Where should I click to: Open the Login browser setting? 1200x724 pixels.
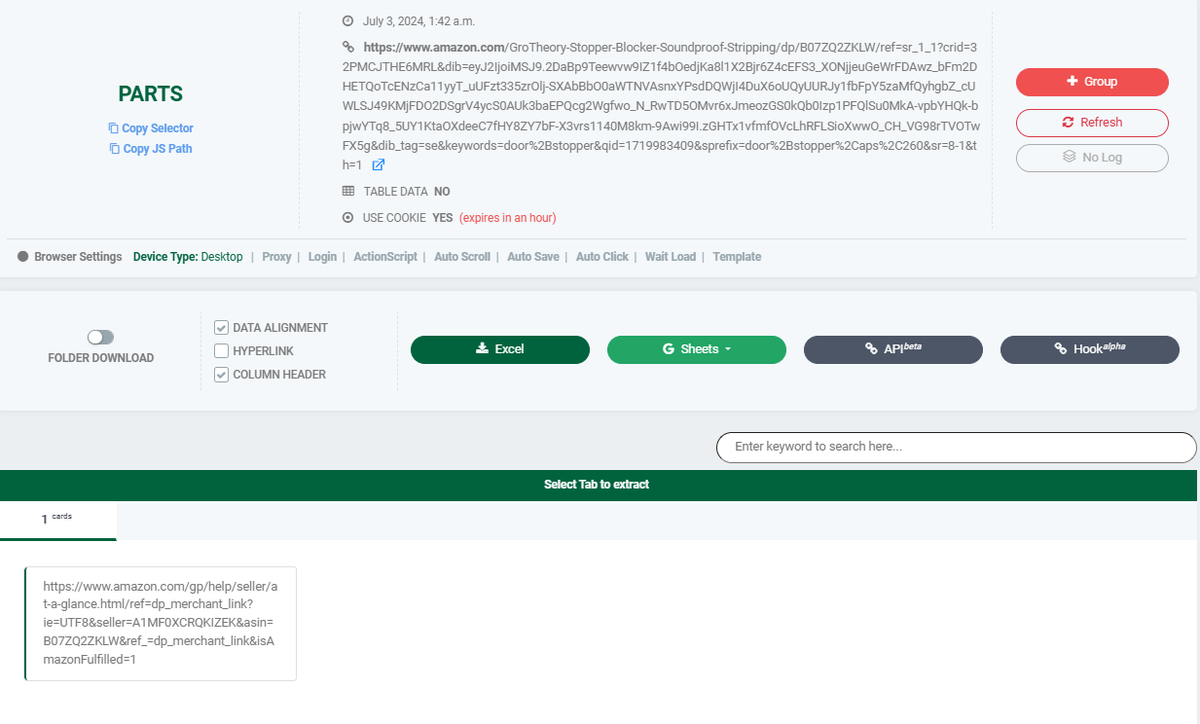pyautogui.click(x=322, y=257)
